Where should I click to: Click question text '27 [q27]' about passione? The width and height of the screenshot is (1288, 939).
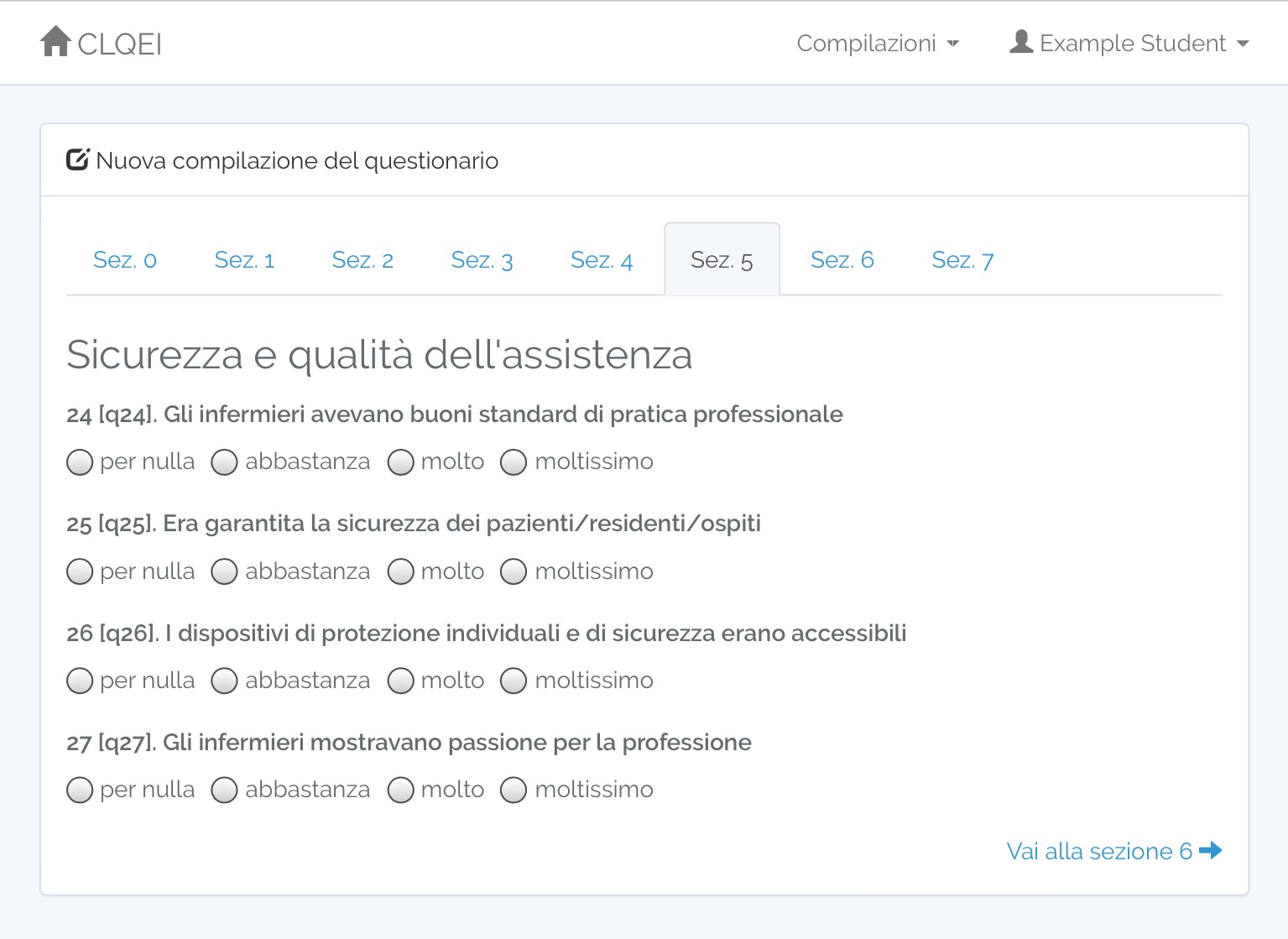coord(409,743)
